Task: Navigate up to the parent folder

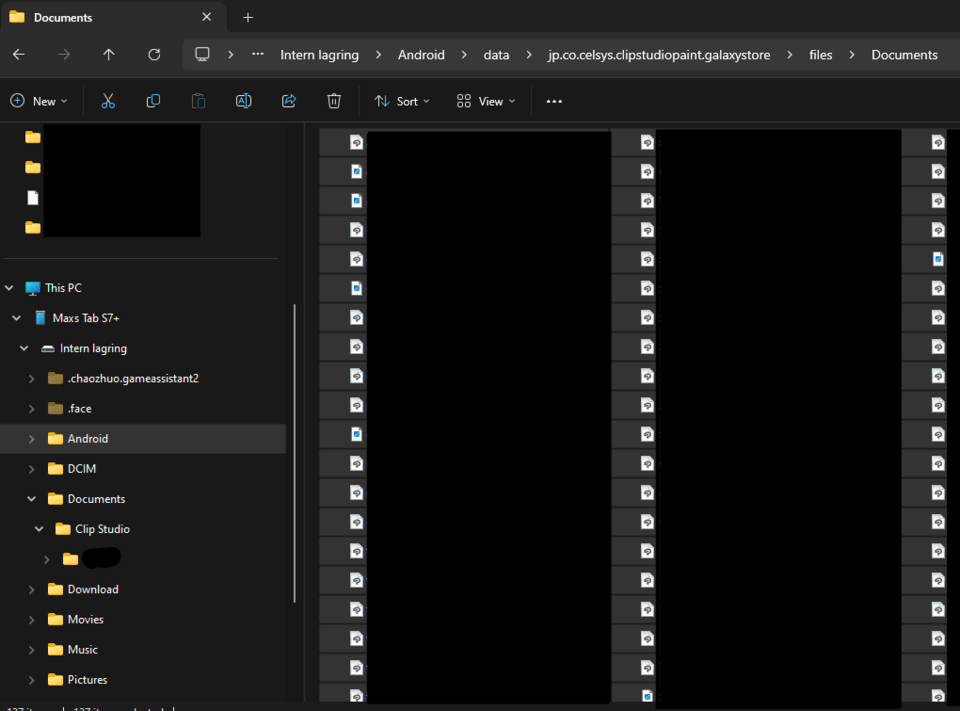Action: [x=109, y=55]
